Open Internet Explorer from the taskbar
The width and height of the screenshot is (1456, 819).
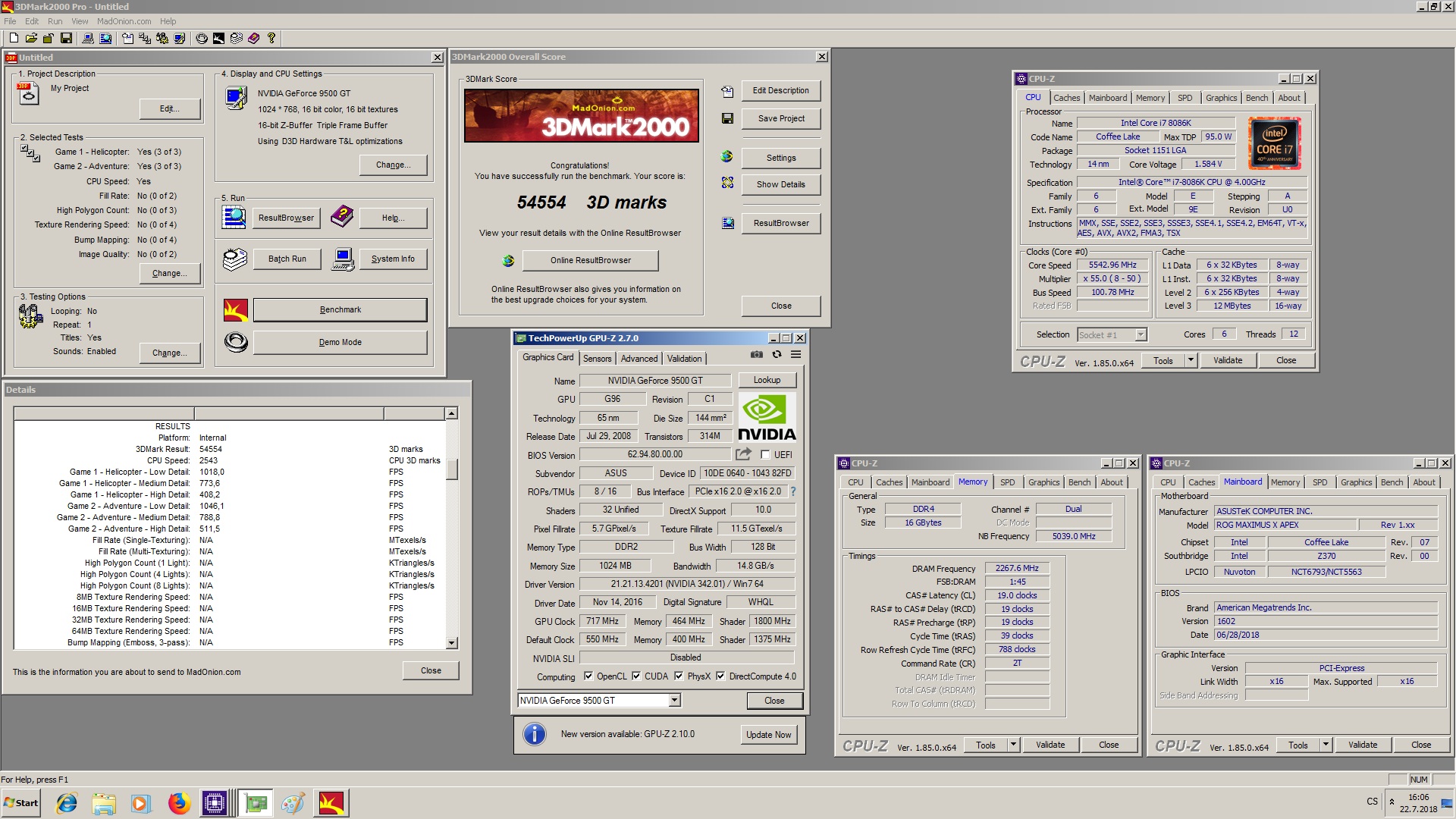tap(67, 802)
